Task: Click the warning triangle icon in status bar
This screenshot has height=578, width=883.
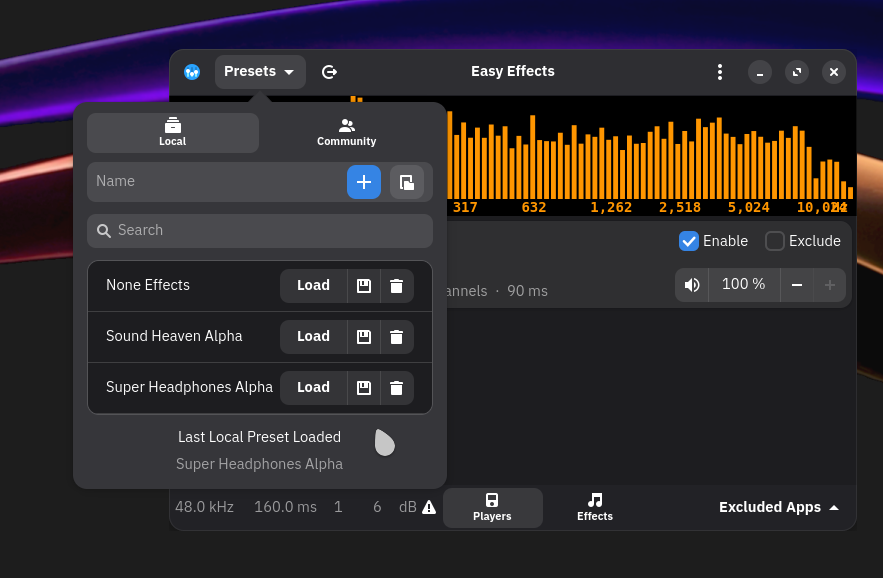Action: point(429,507)
